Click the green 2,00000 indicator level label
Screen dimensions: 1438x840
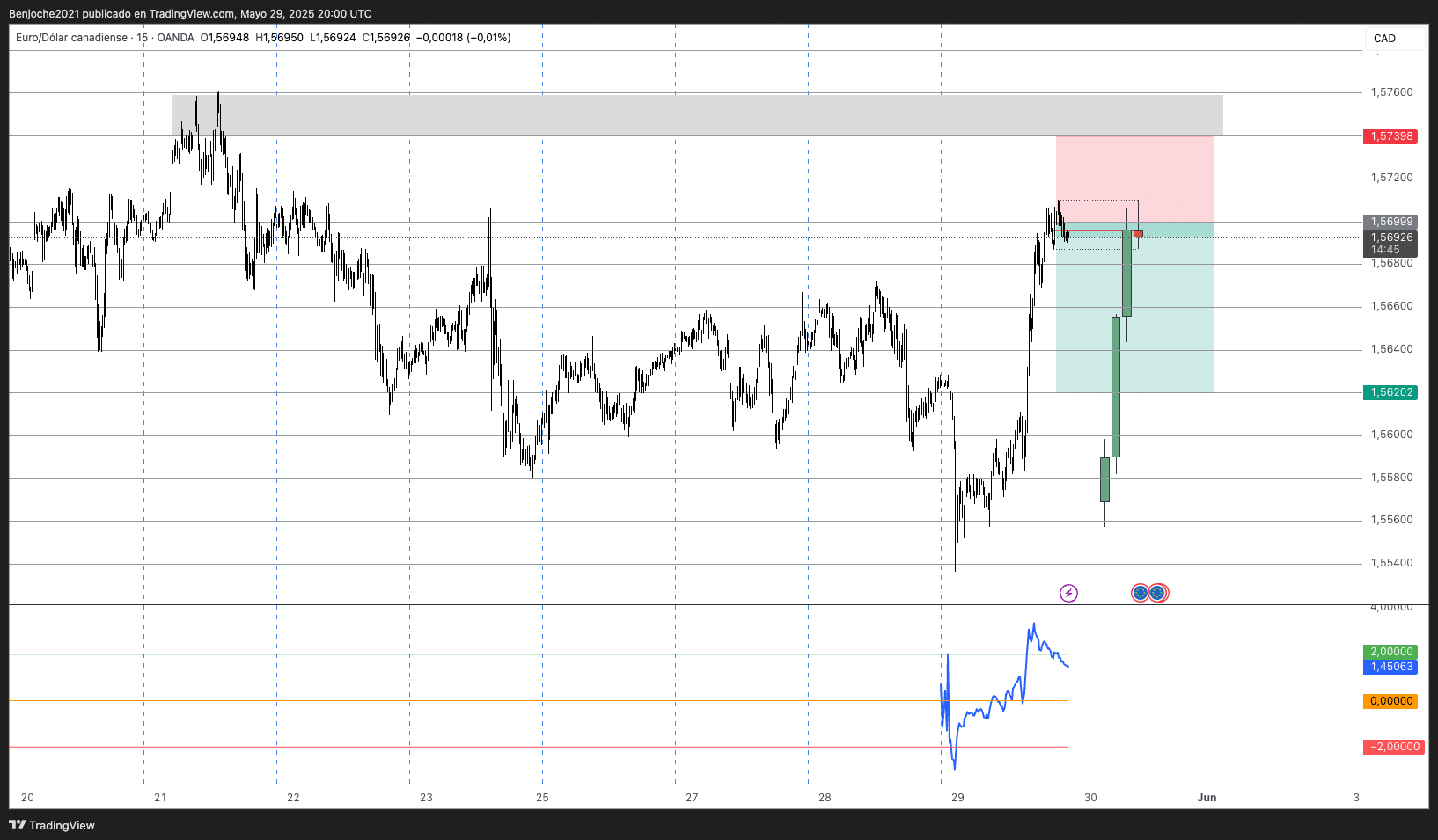1390,652
